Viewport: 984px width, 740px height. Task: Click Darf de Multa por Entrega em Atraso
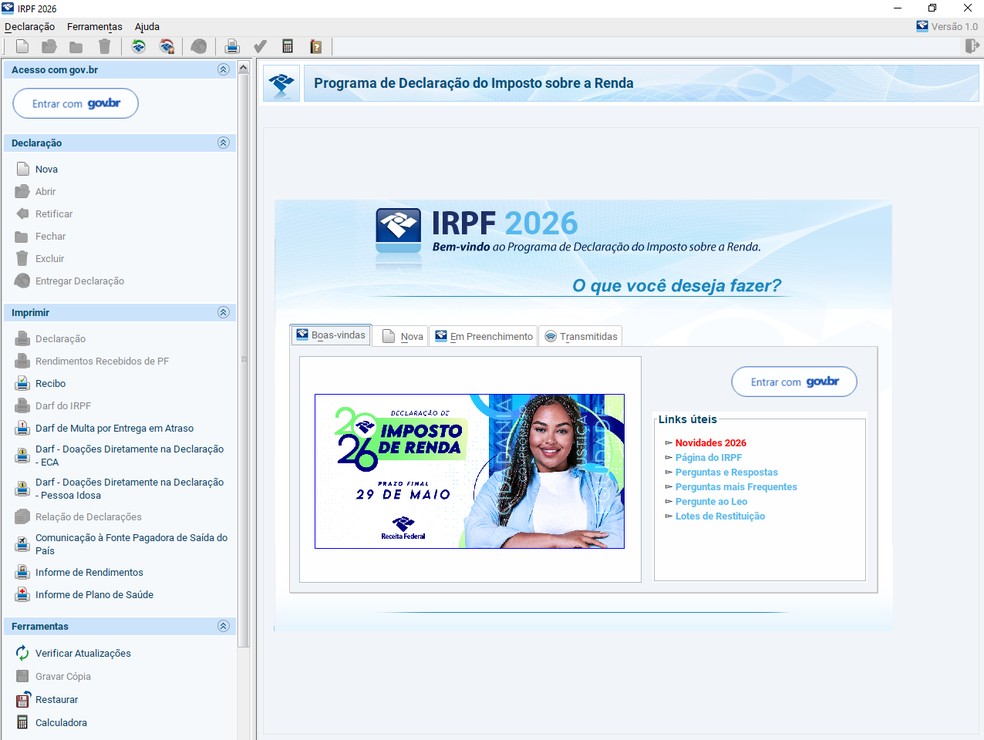114,428
